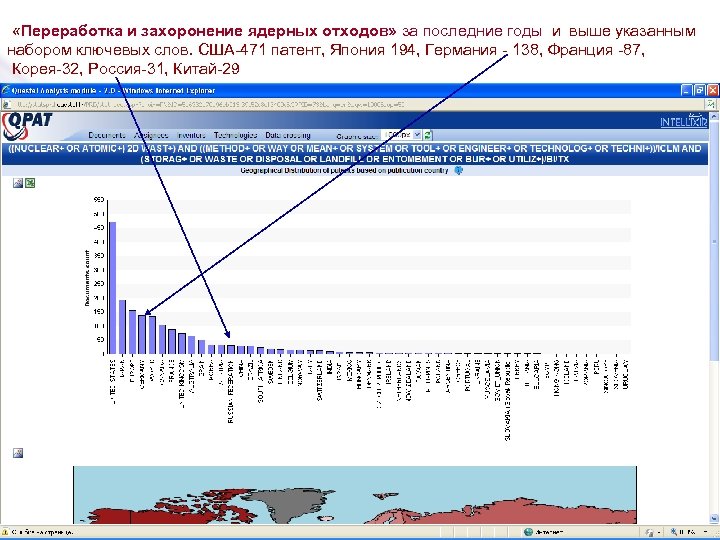Maximize the Internet Explorer window
720x540 pixels.
(699, 90)
